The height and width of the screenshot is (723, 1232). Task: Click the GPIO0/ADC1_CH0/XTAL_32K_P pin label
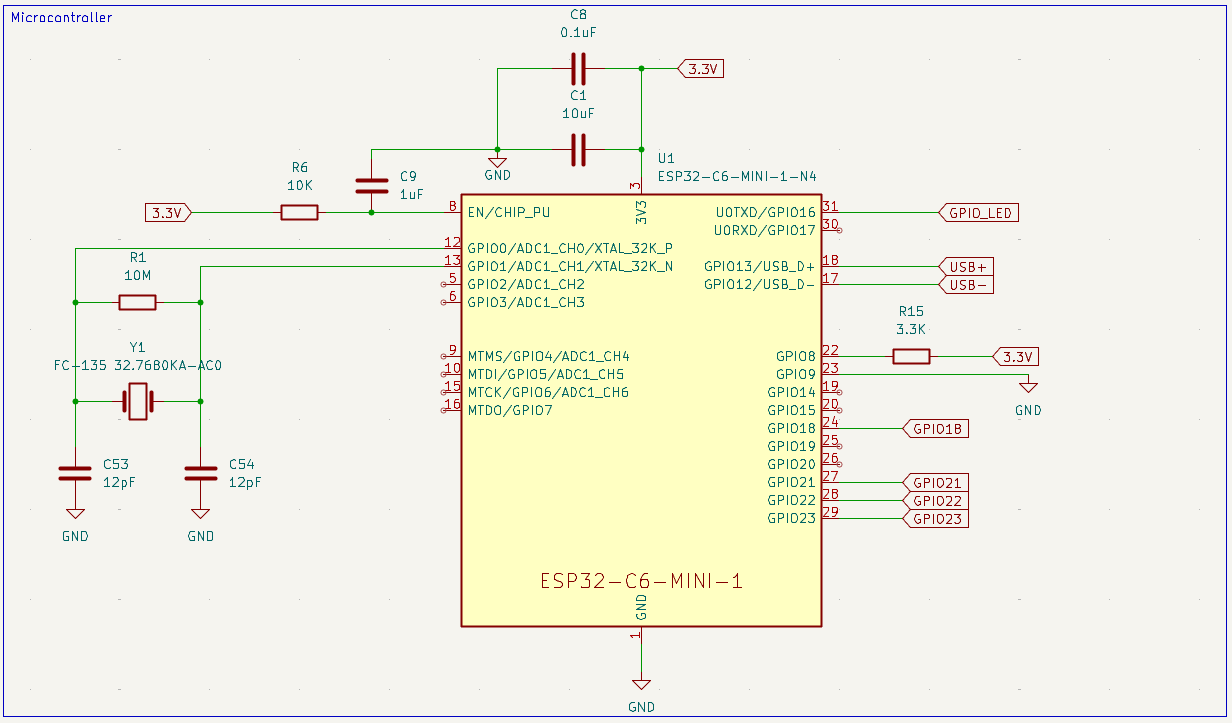click(570, 247)
